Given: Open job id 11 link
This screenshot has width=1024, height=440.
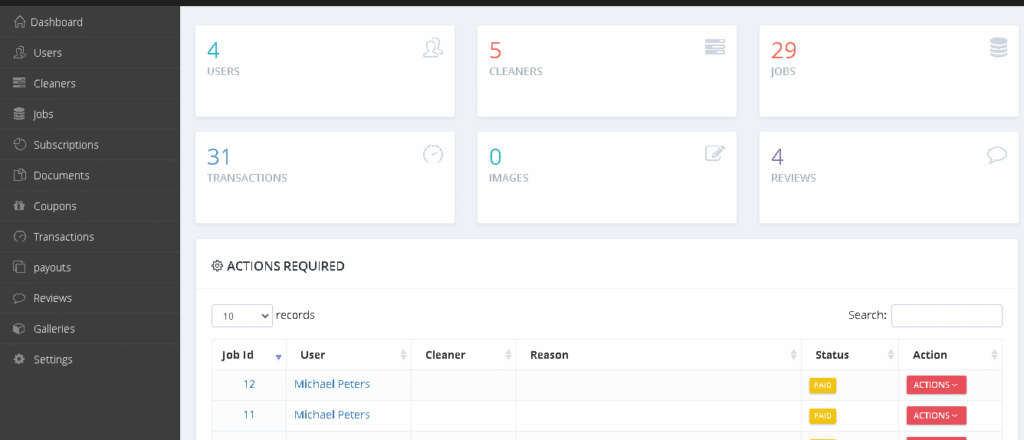Looking at the screenshot, I should coord(249,415).
